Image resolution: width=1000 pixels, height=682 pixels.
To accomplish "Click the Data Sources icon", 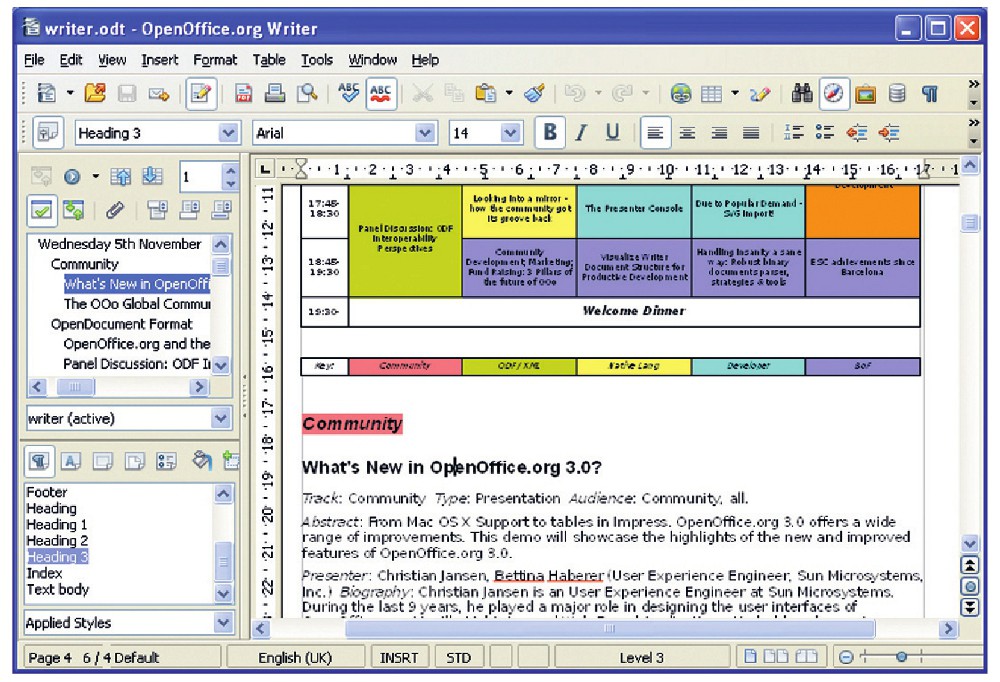I will coord(897,94).
